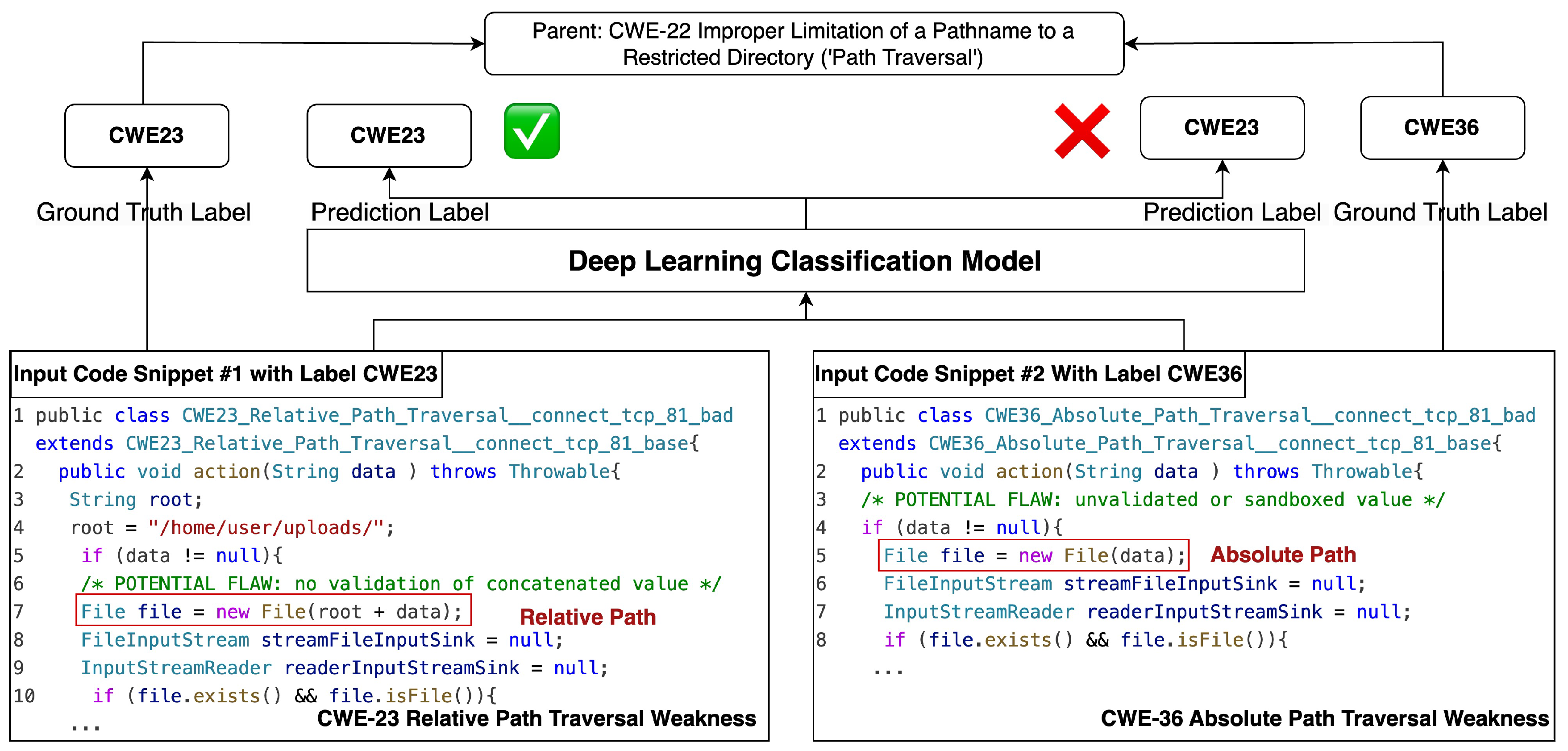Viewport: 1568px width, 751px height.
Task: Select the Deep Learning Classification Model box
Action: pos(805,261)
